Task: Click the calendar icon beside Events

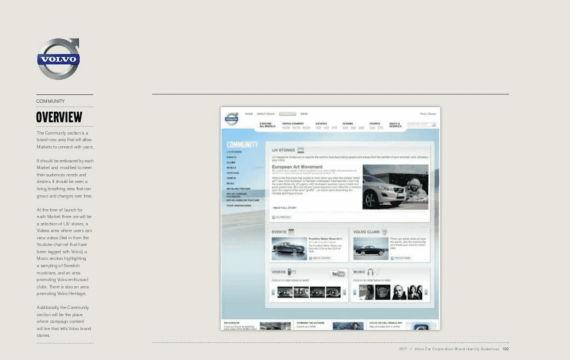Action: (x=291, y=231)
